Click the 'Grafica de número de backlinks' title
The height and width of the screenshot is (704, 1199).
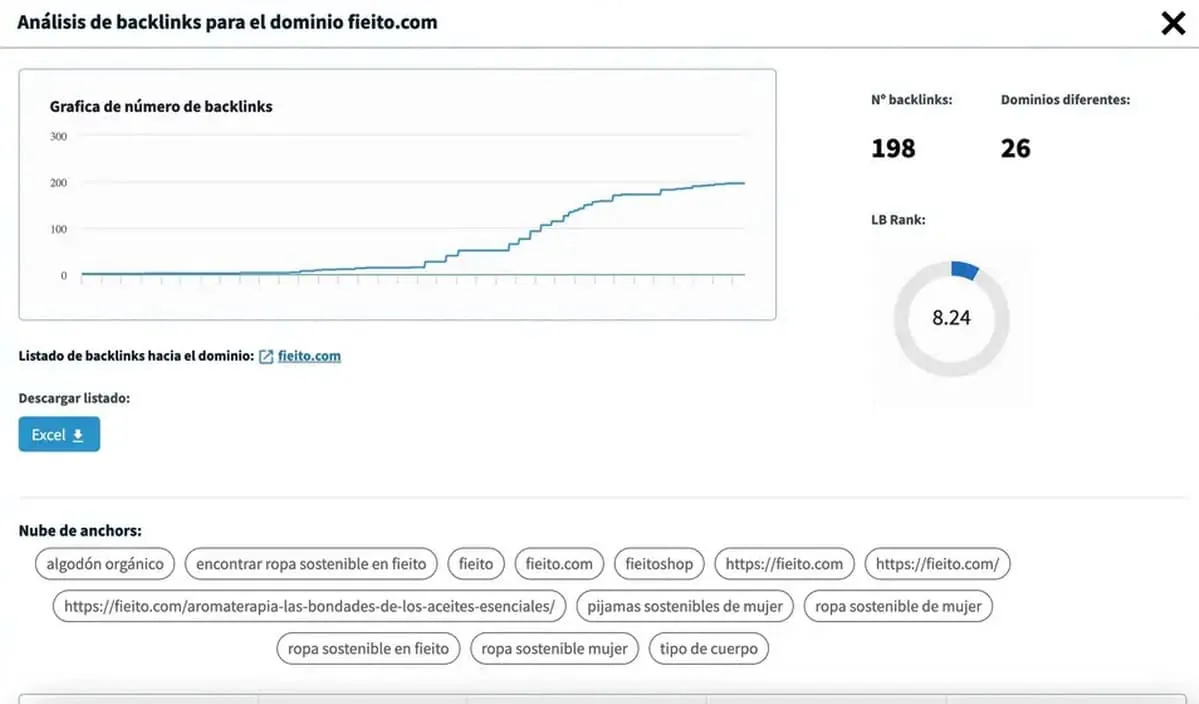click(161, 106)
